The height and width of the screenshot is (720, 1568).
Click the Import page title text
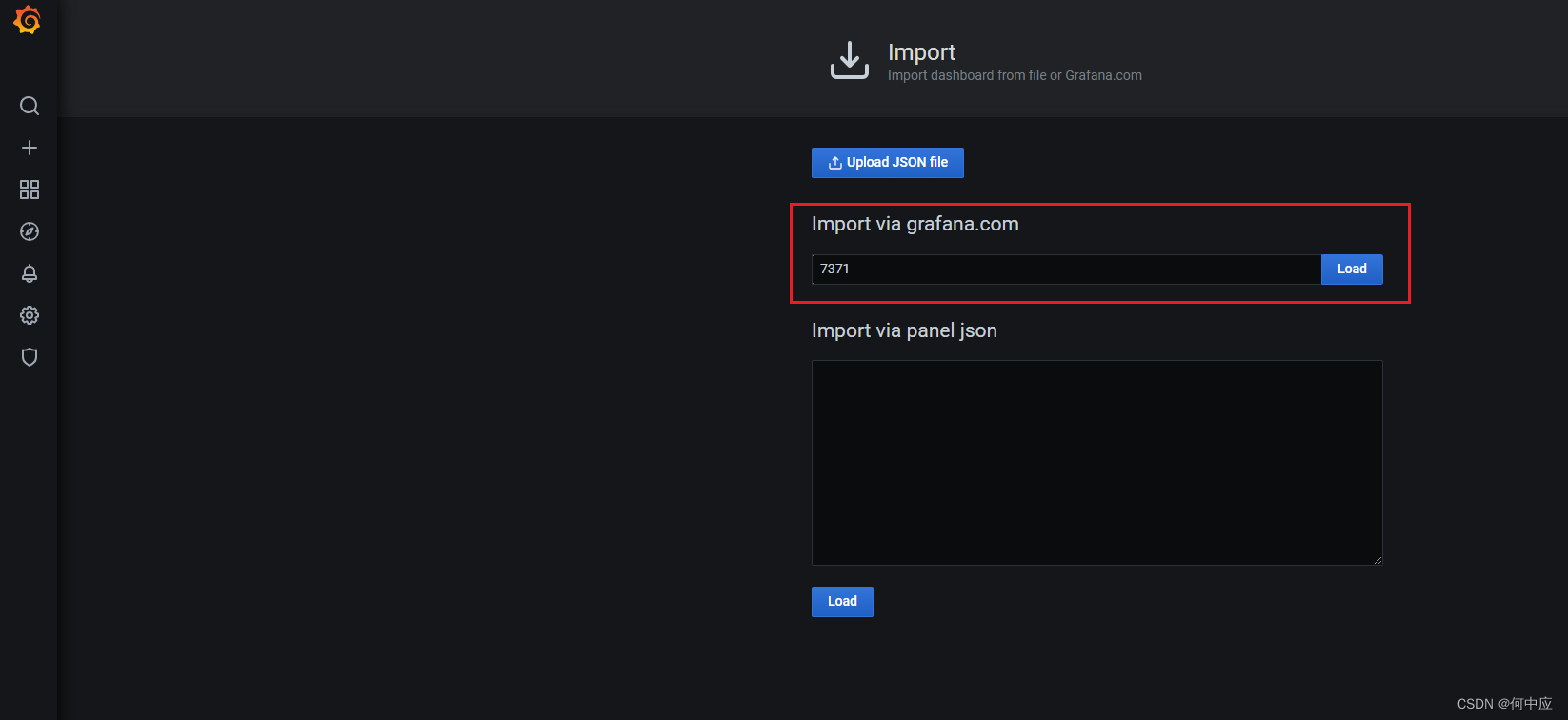(921, 52)
